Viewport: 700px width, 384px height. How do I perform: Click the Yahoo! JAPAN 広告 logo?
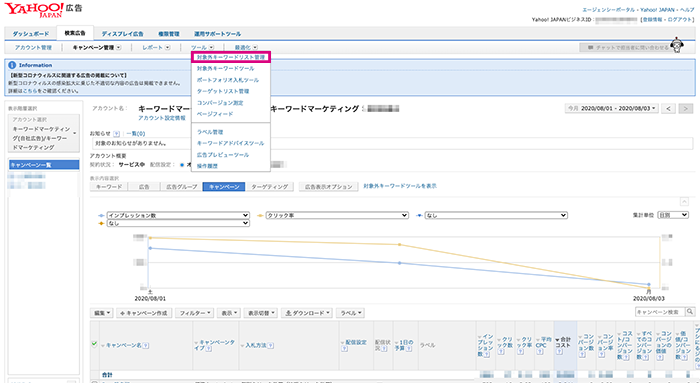(44, 10)
